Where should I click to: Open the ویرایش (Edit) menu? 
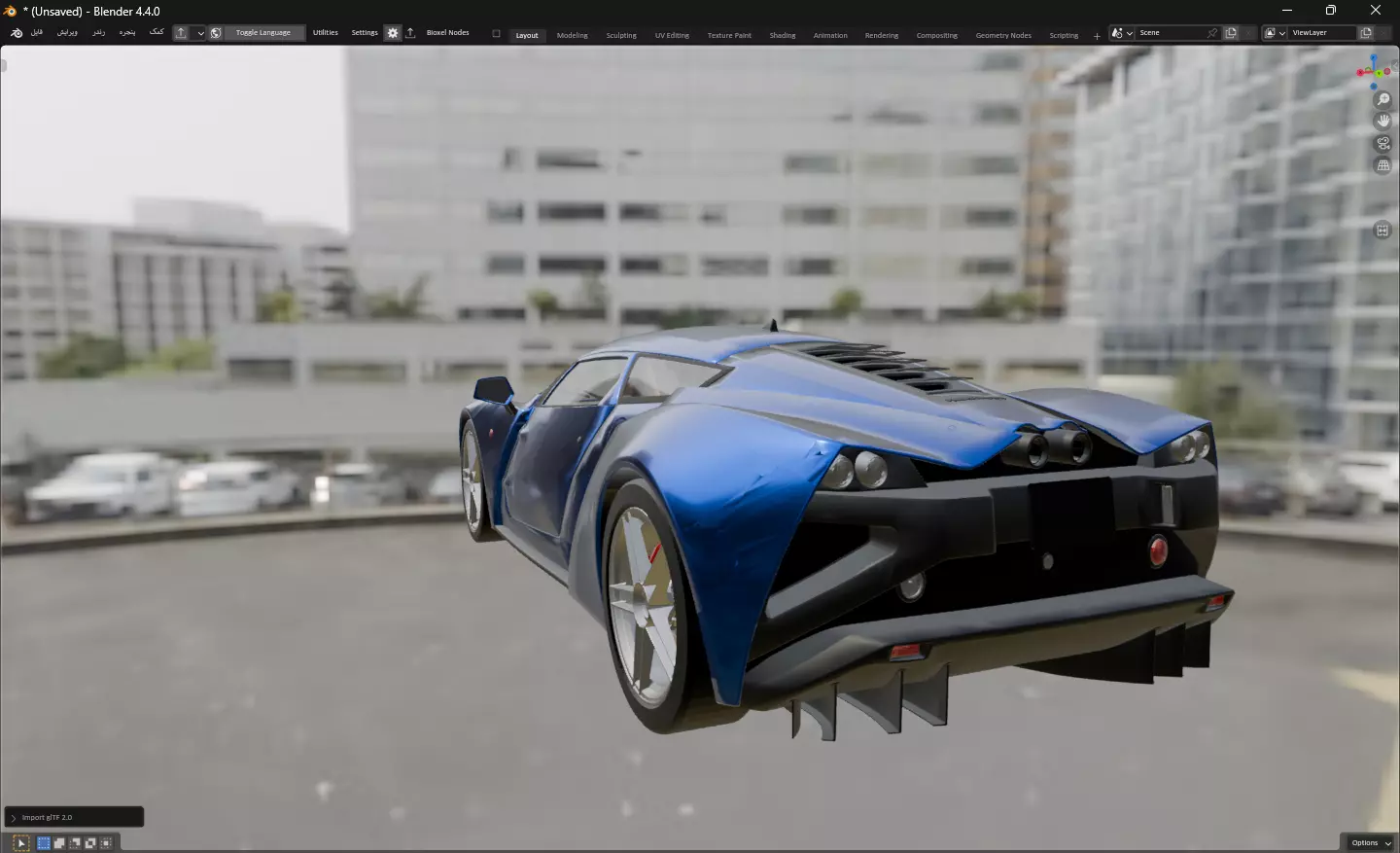pos(67,33)
